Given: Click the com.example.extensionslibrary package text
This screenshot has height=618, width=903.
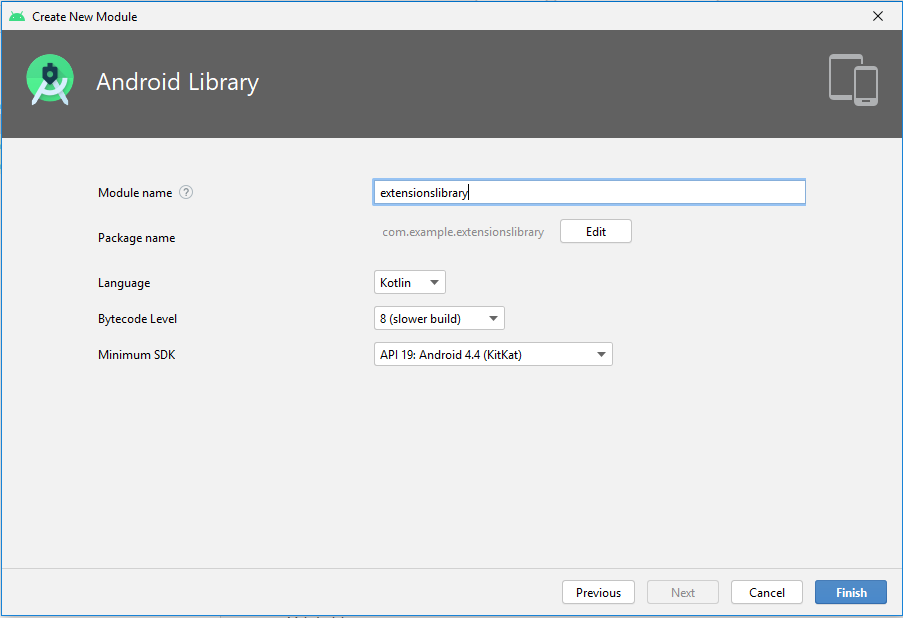Looking at the screenshot, I should tap(463, 231).
